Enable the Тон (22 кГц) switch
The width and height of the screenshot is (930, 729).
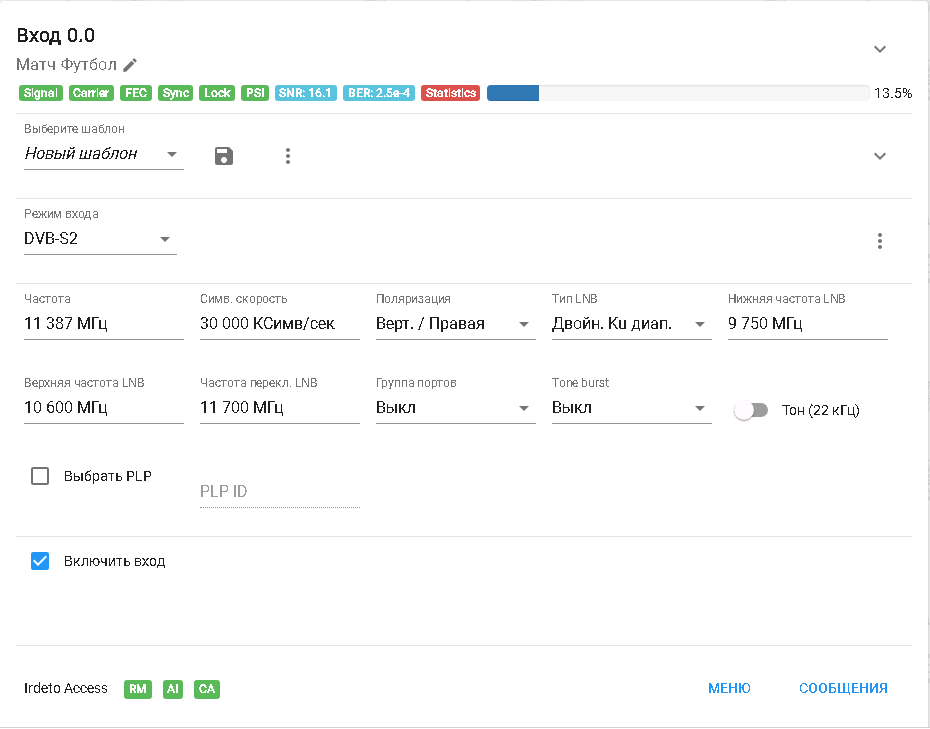click(751, 410)
